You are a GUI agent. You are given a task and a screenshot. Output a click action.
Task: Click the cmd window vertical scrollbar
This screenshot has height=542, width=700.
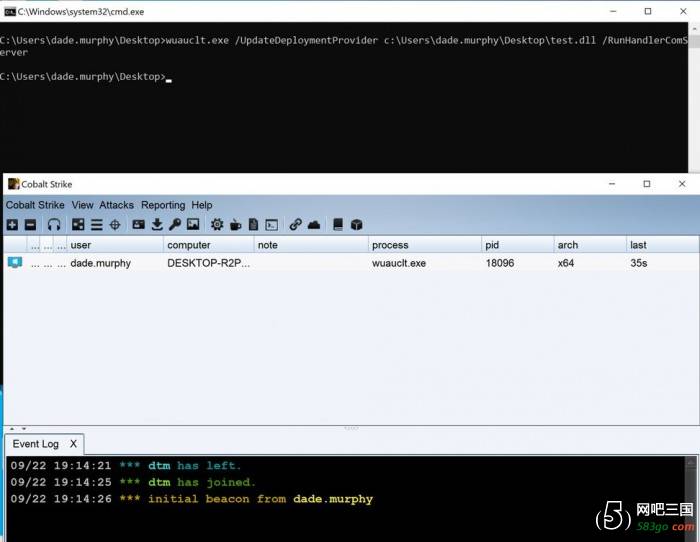[x=694, y=97]
